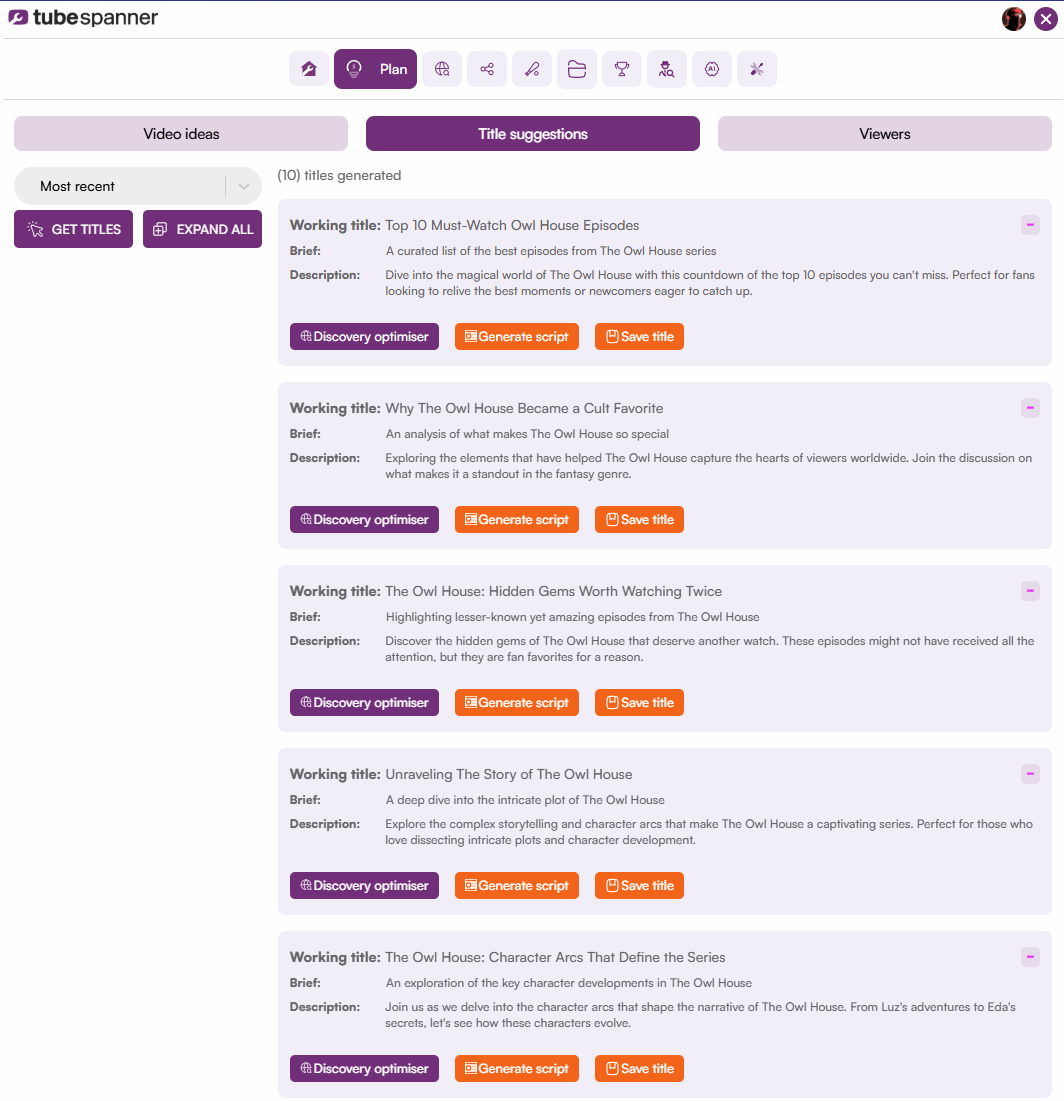Open Discovery optimiser for Top 10 Must-Watch title

[364, 336]
